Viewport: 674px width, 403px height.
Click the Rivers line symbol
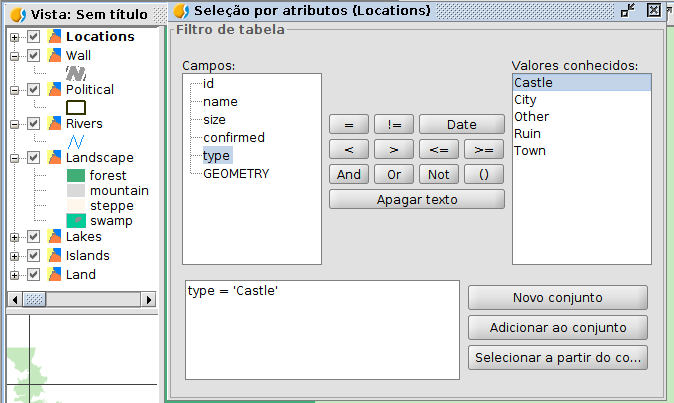(x=76, y=141)
